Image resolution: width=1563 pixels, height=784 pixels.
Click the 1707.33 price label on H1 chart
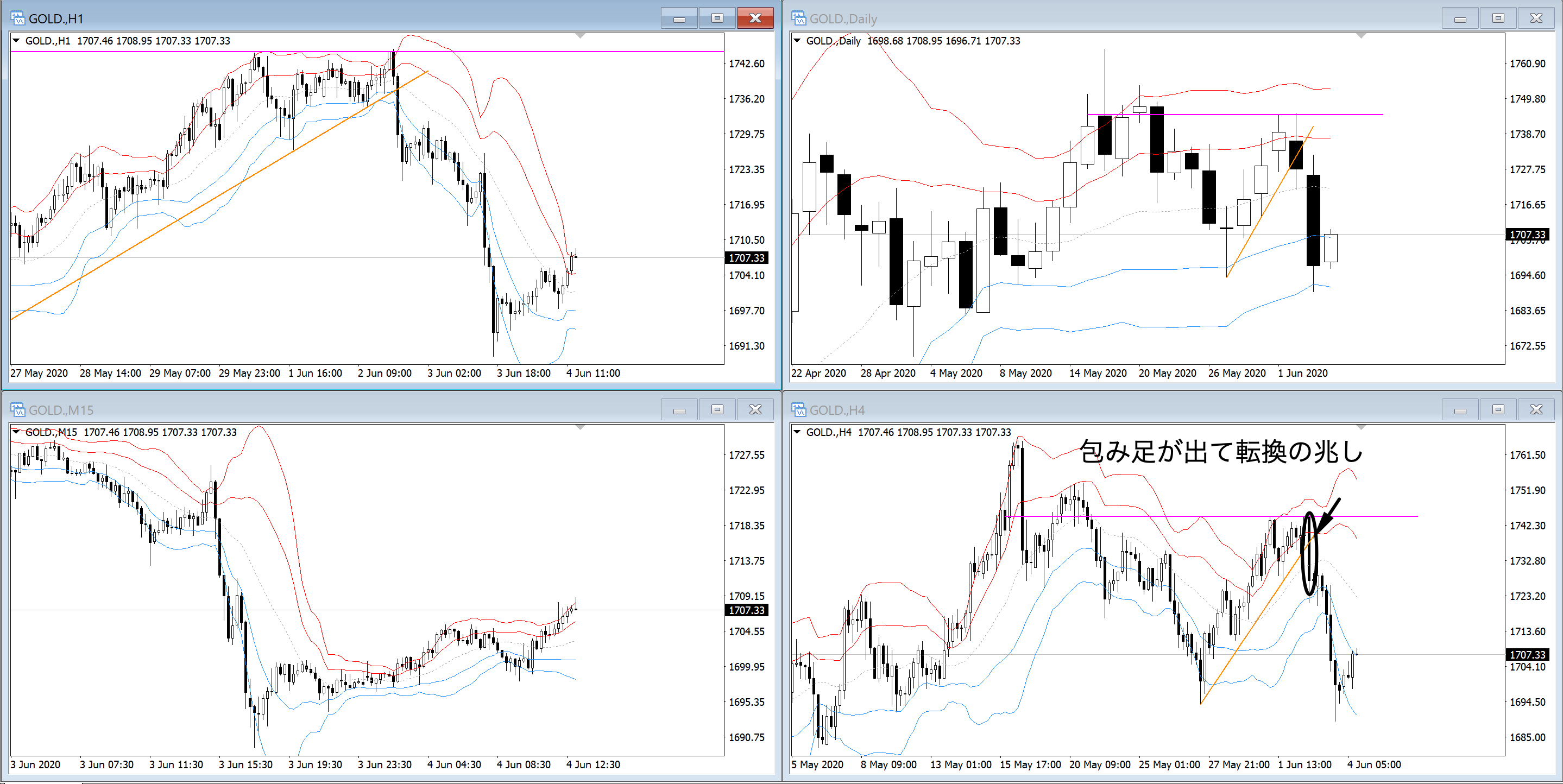click(x=746, y=258)
